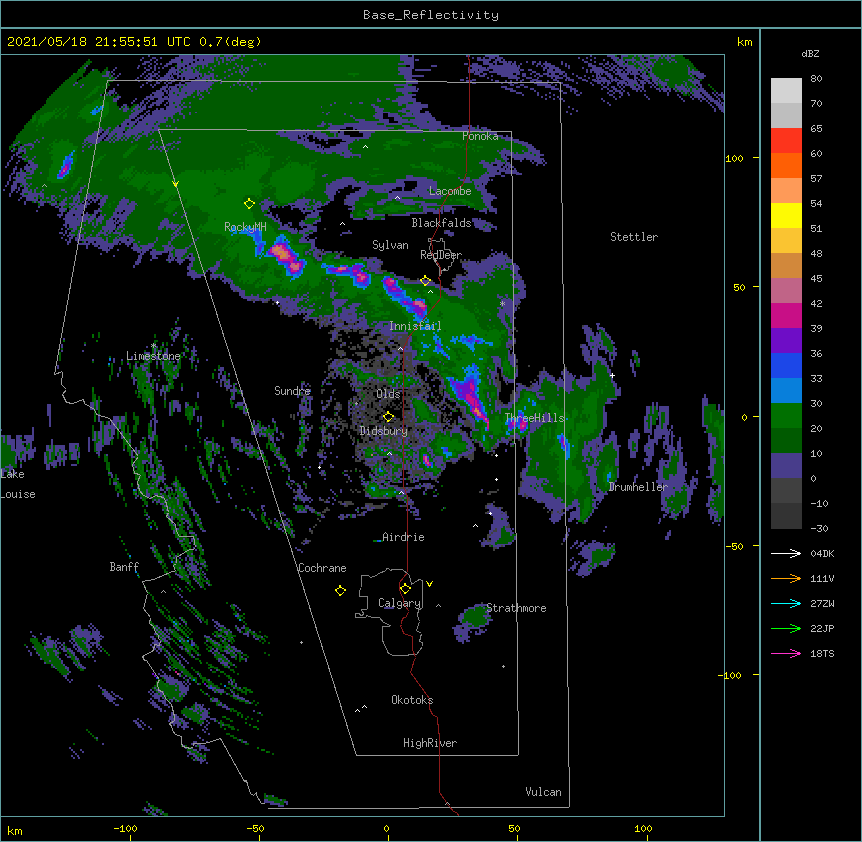Viewport: 862px width, 842px height.
Task: Click the white 04DK arrow icon
Action: [x=786, y=553]
